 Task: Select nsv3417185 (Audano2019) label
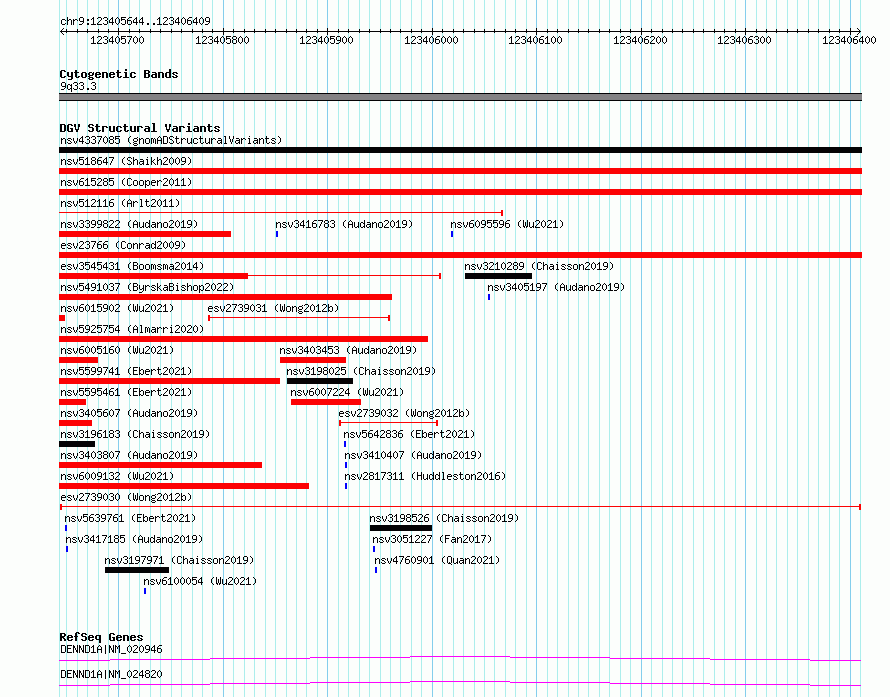point(134,539)
